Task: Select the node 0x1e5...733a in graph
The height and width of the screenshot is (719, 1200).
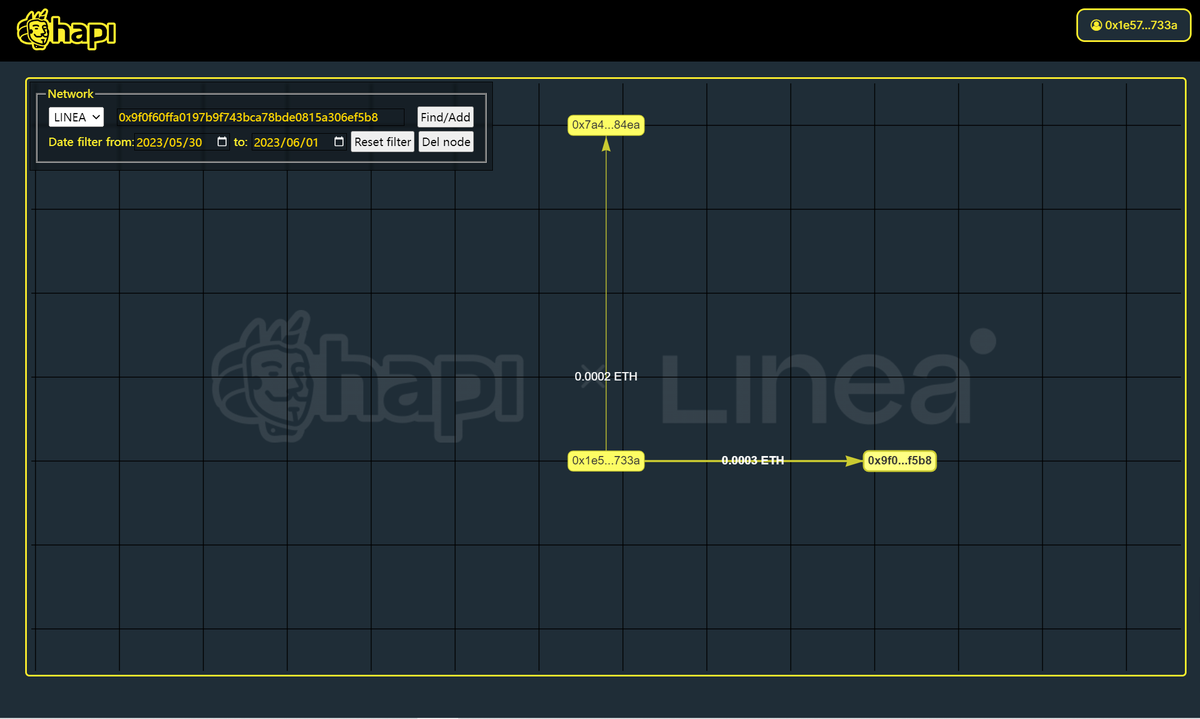Action: pos(606,461)
